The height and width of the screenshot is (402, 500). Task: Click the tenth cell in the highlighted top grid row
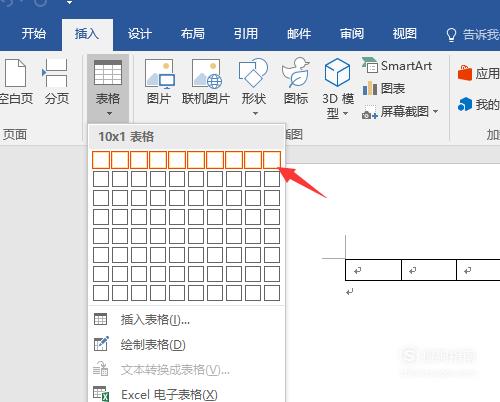(x=272, y=160)
